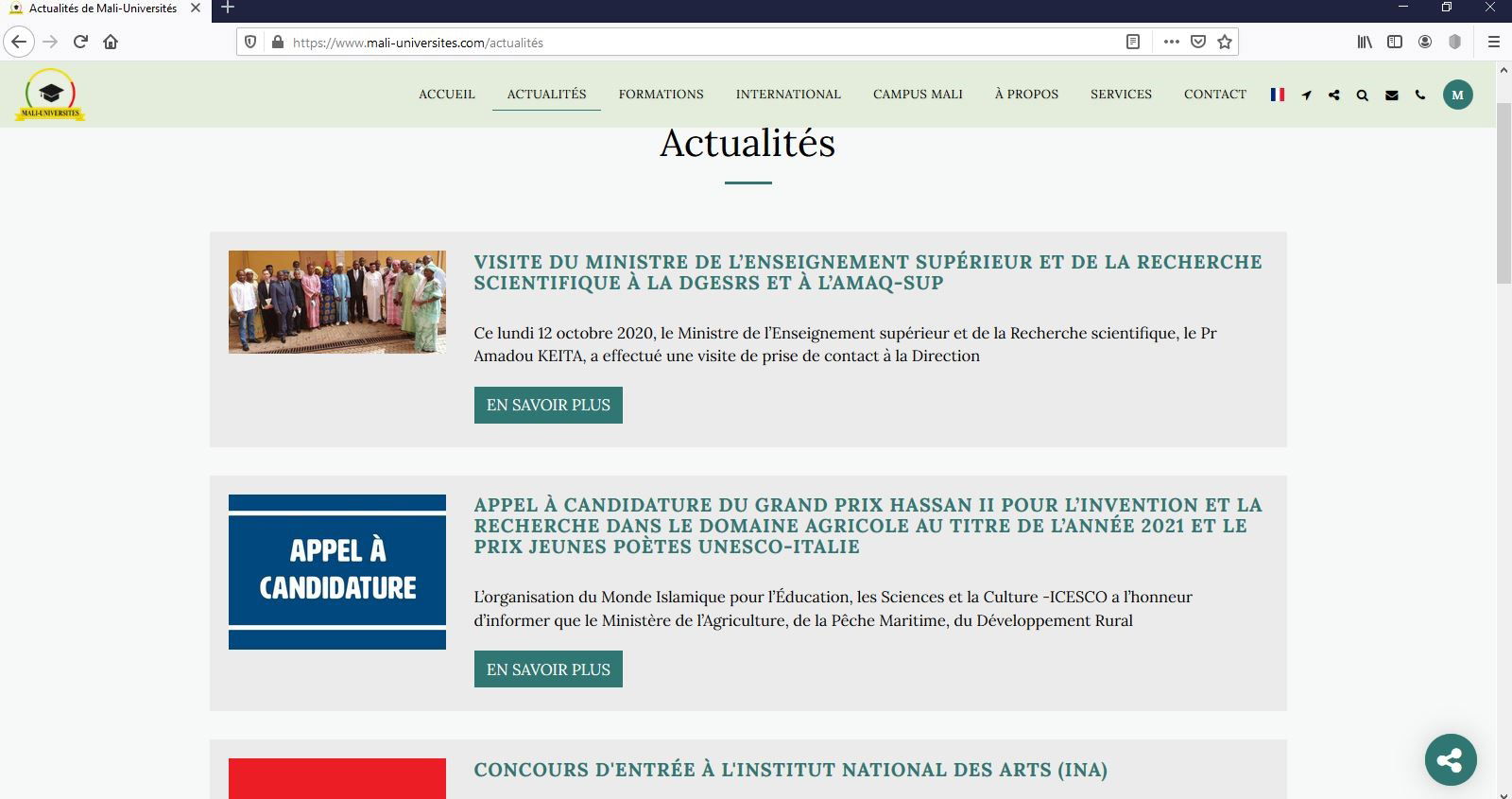
Task: Bookmark this page with the star icon
Action: (1225, 42)
